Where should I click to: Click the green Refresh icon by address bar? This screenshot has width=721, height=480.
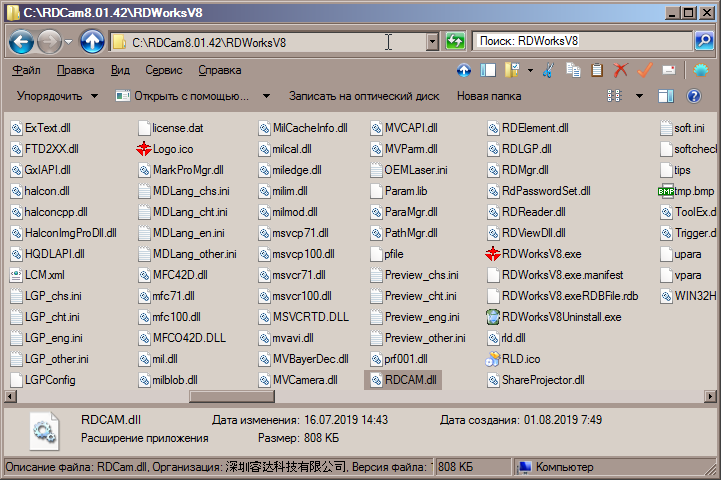pyautogui.click(x=456, y=42)
